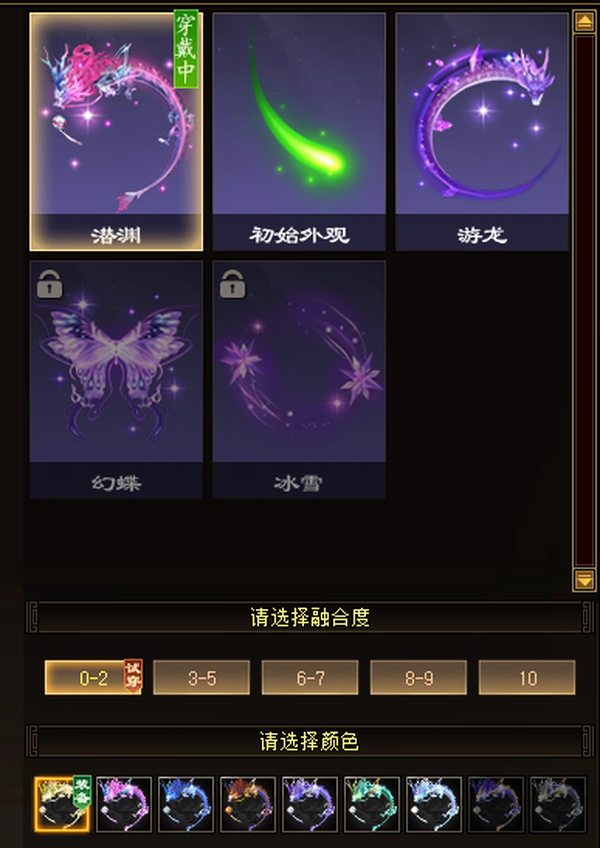Image resolution: width=600 pixels, height=848 pixels.
Task: Click the locked 幻蝶 butterfly appearance
Action: click(116, 379)
